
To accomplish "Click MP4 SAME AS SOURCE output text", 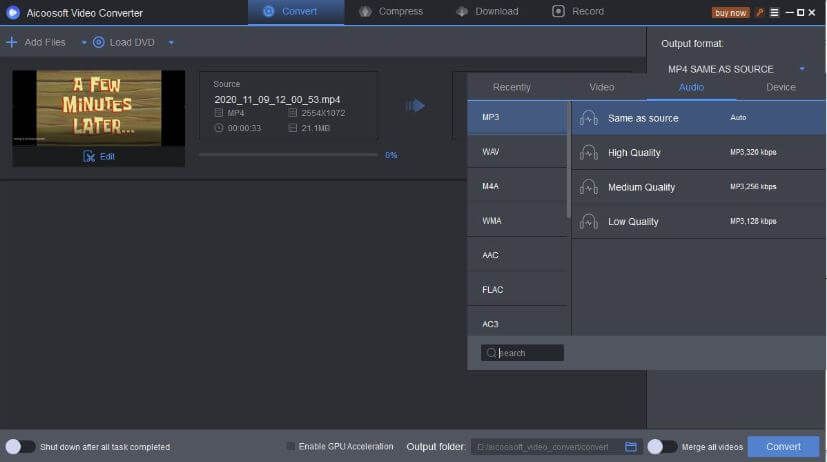I will (720, 69).
